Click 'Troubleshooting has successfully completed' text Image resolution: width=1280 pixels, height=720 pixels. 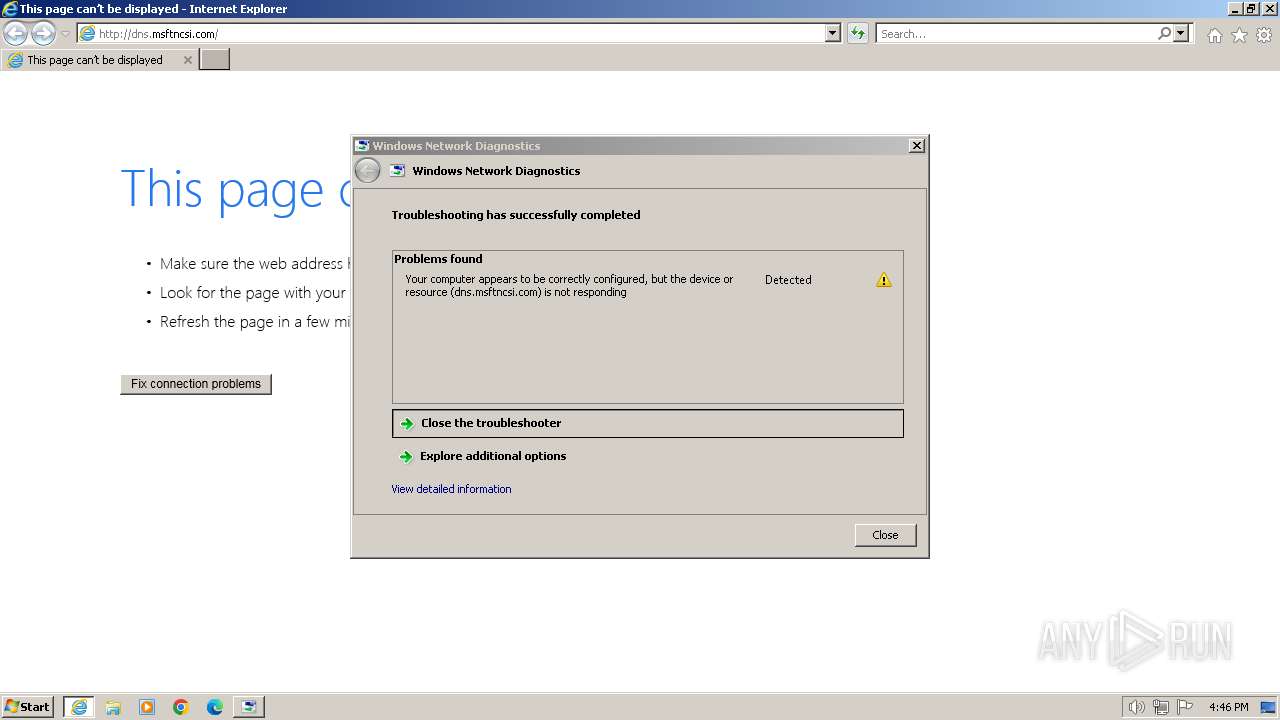pos(516,215)
